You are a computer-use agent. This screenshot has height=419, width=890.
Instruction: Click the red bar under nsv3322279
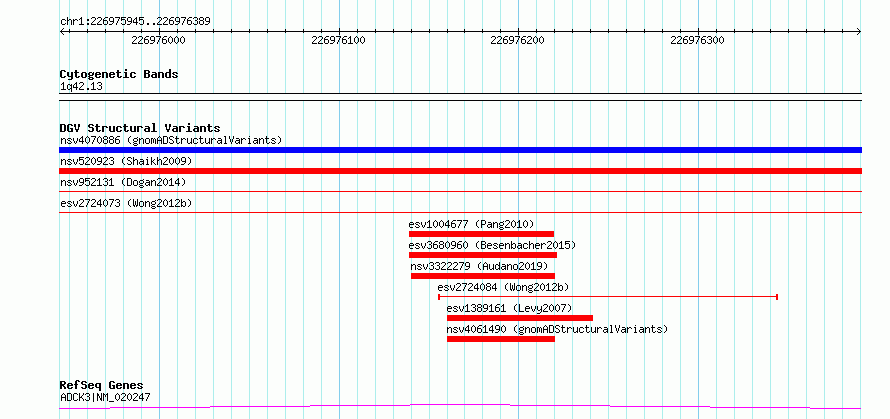point(482,276)
